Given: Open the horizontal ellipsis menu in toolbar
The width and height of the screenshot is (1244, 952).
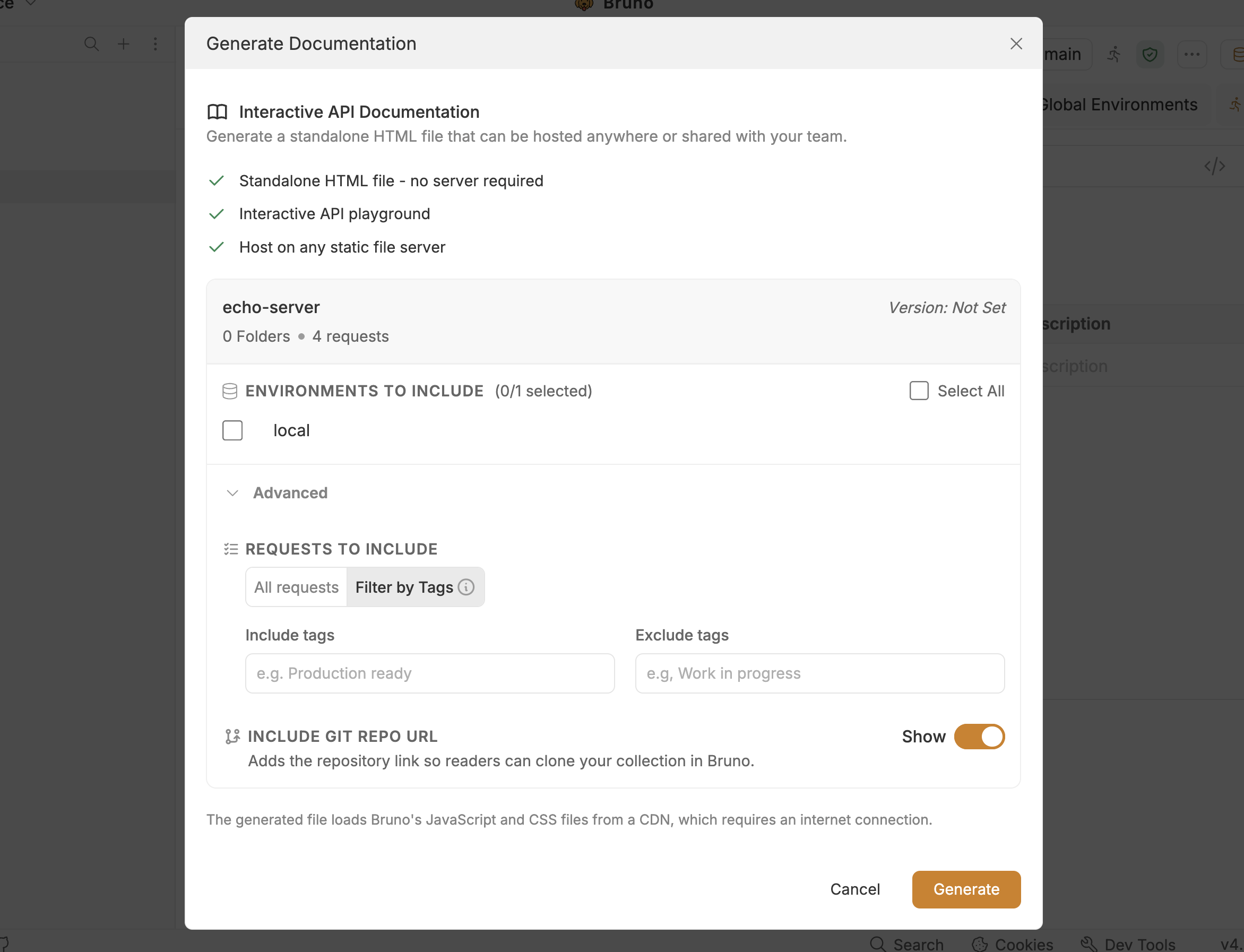Looking at the screenshot, I should click(1192, 55).
